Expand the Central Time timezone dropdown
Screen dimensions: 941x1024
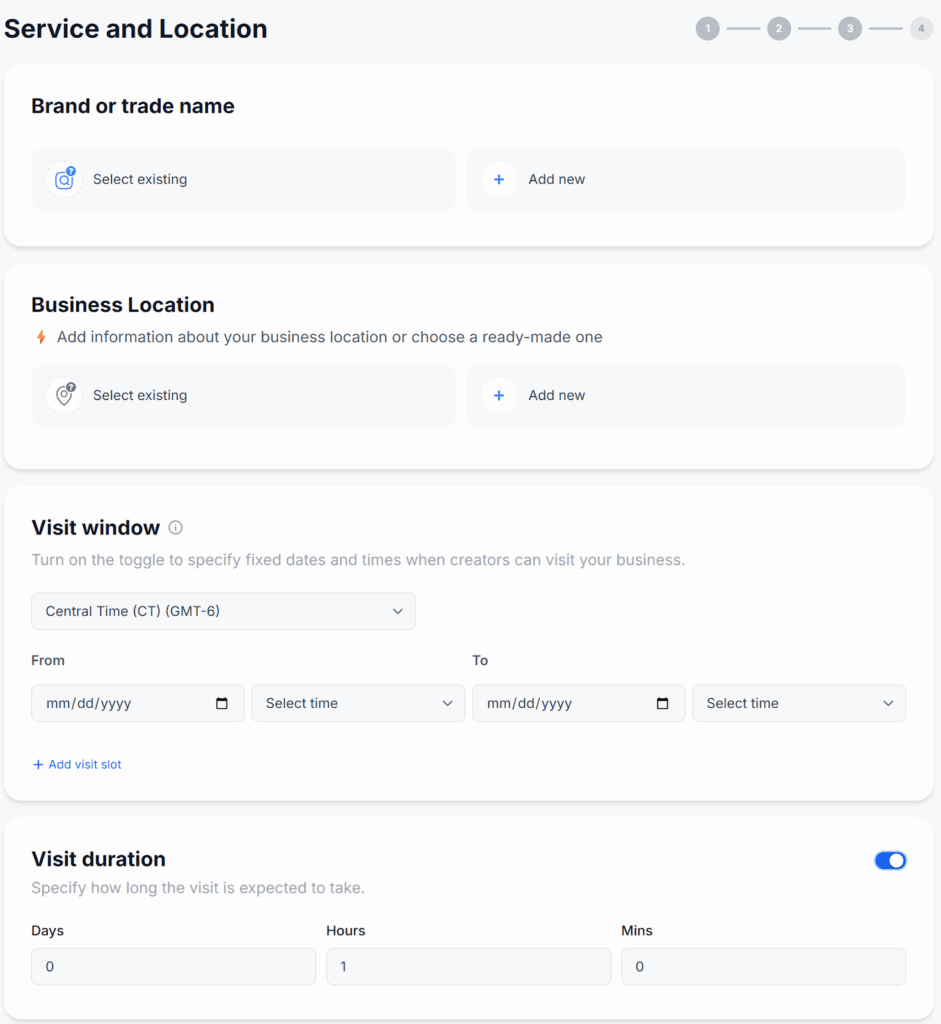tap(223, 611)
